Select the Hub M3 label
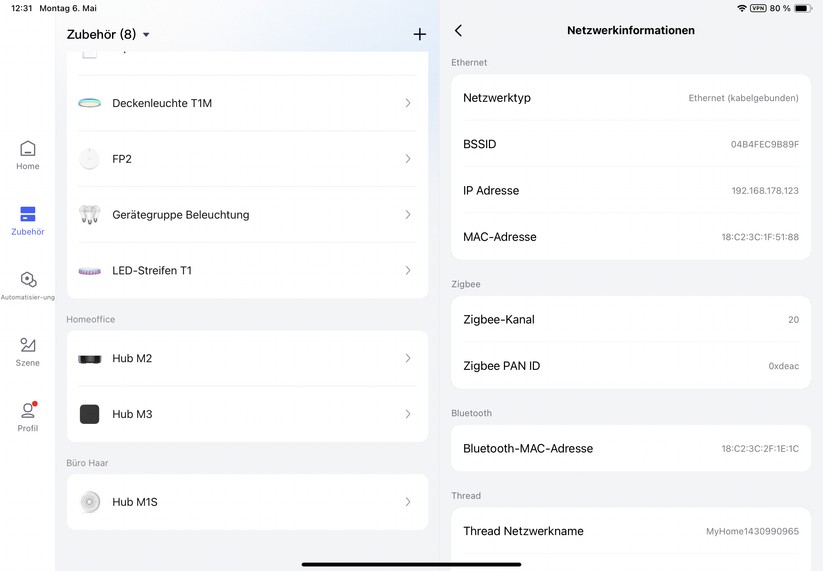Screen dimensions: 823x571 [132, 414]
